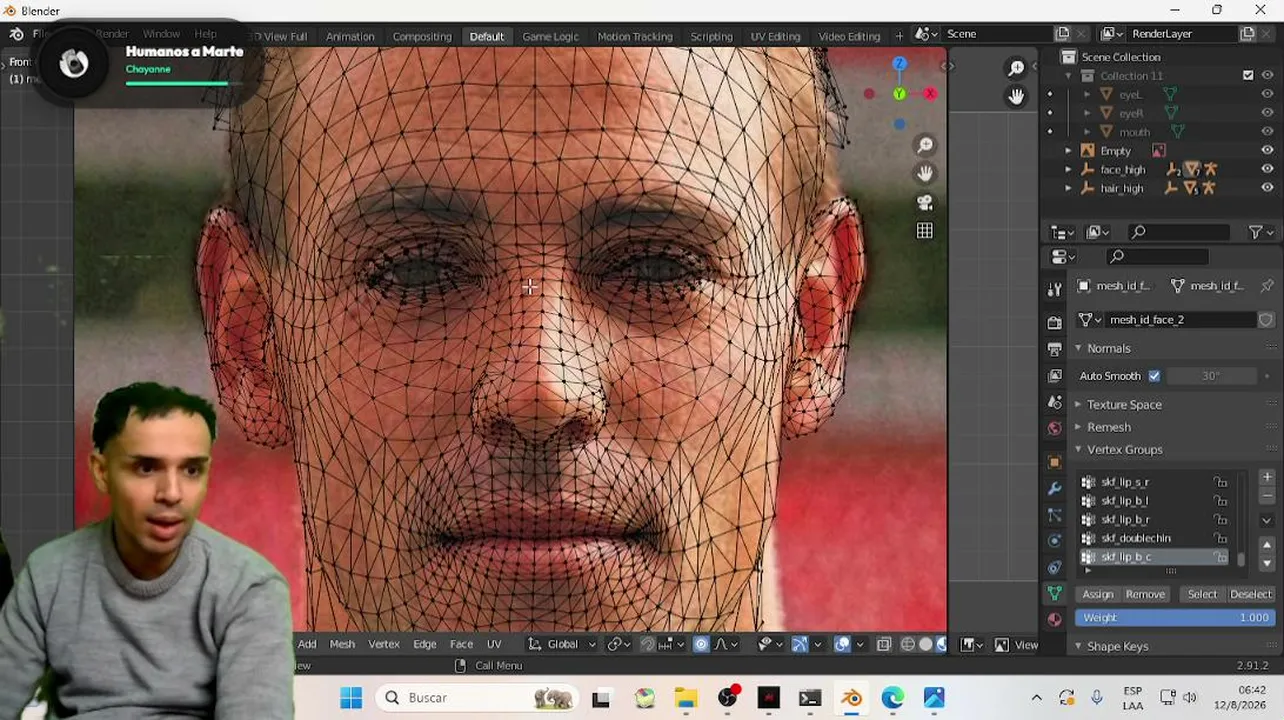Open the Vertex menu in the viewport header

tap(384, 645)
